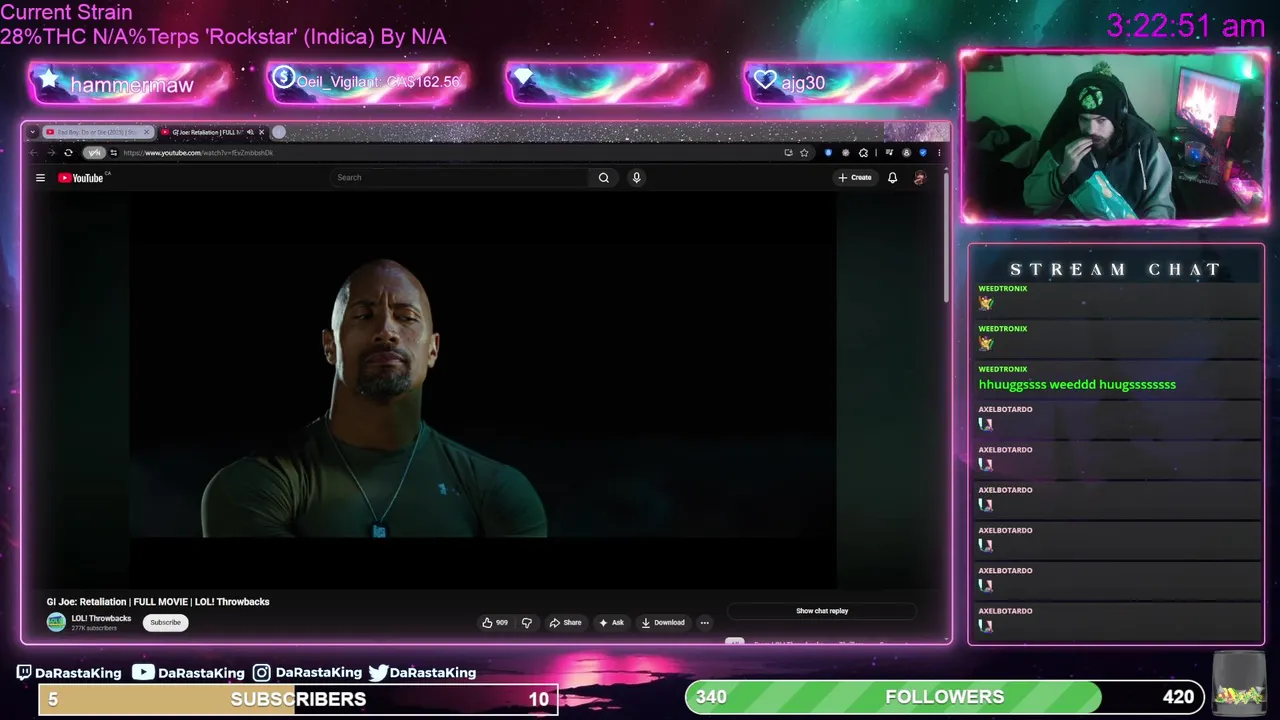Click the STREAM CHAT header
Image resolution: width=1280 pixels, height=720 pixels.
point(1115,269)
